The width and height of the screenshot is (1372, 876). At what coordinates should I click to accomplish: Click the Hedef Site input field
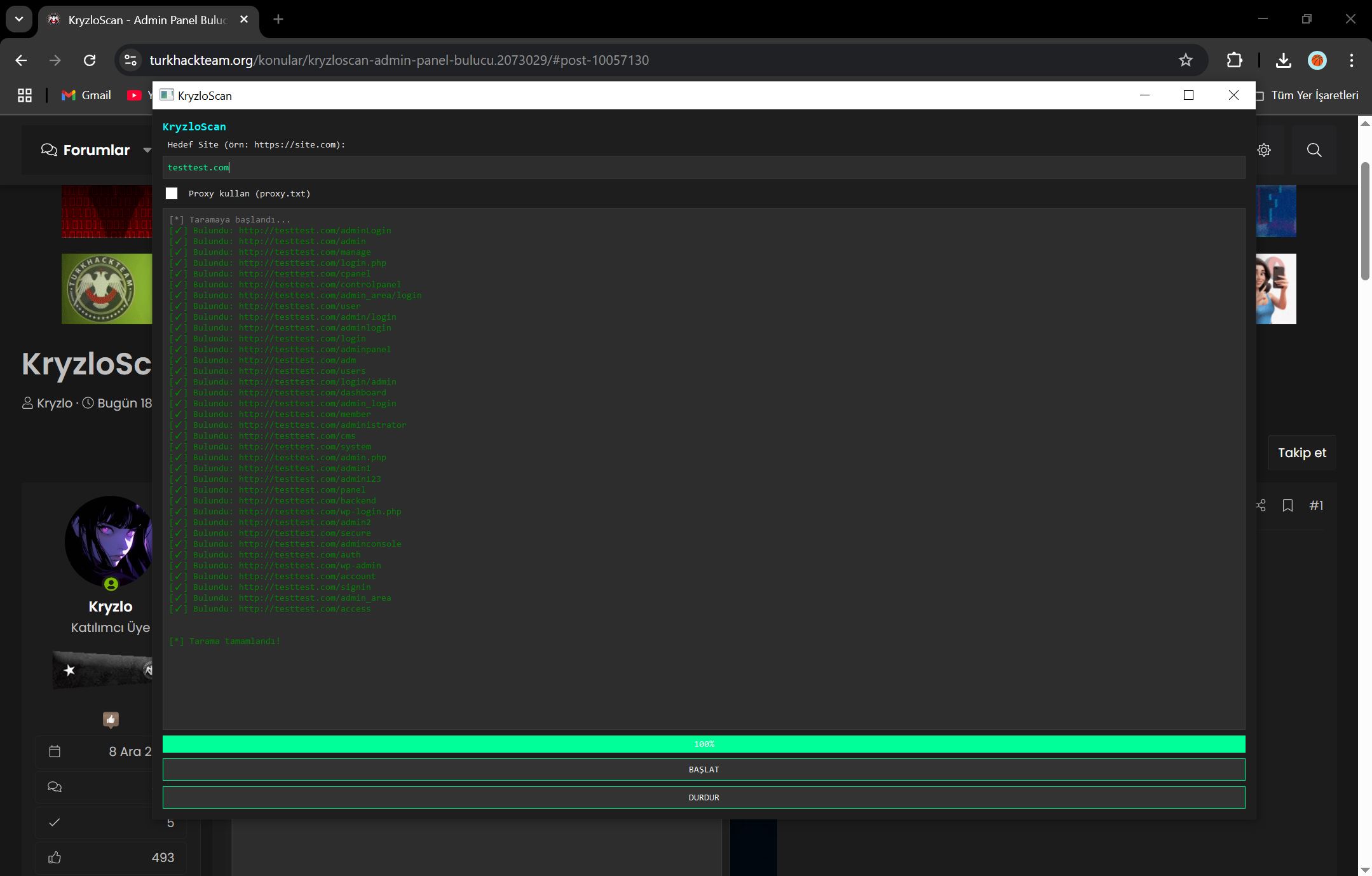[x=703, y=167]
